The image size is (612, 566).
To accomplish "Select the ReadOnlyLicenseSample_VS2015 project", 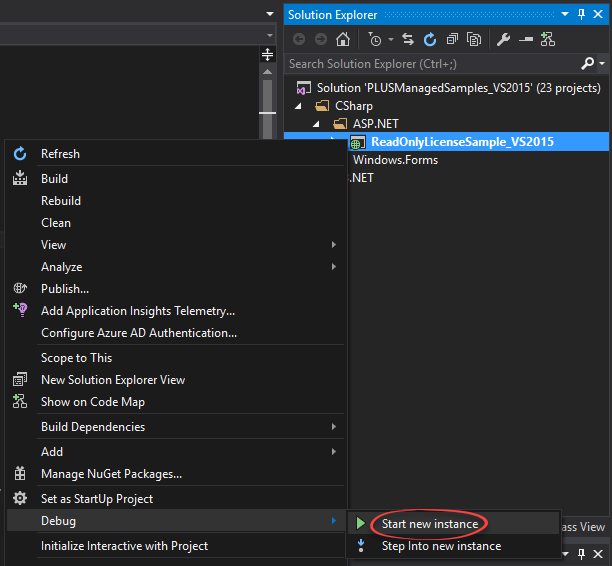I will 462,142.
